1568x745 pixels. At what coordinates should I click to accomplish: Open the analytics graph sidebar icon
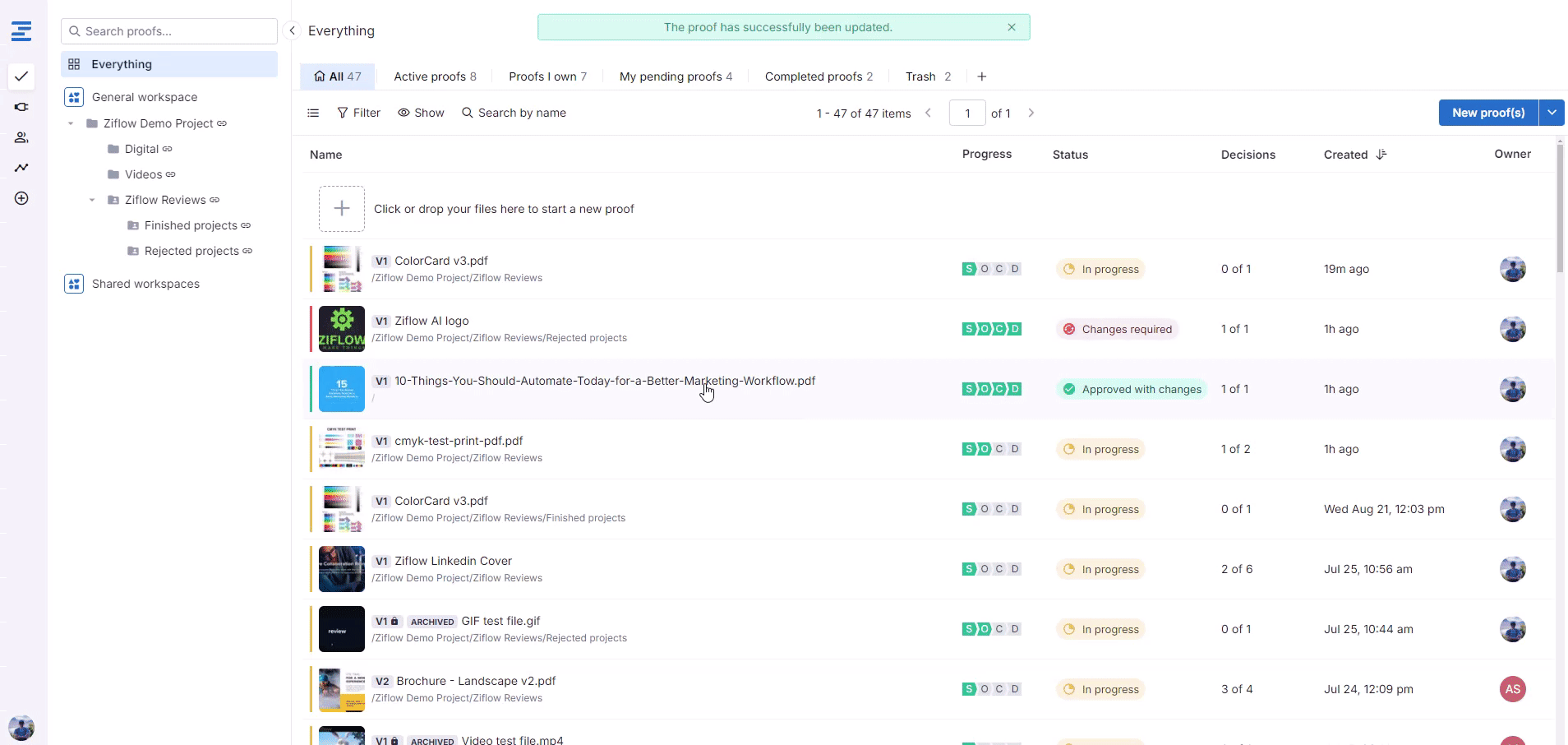[x=21, y=168]
